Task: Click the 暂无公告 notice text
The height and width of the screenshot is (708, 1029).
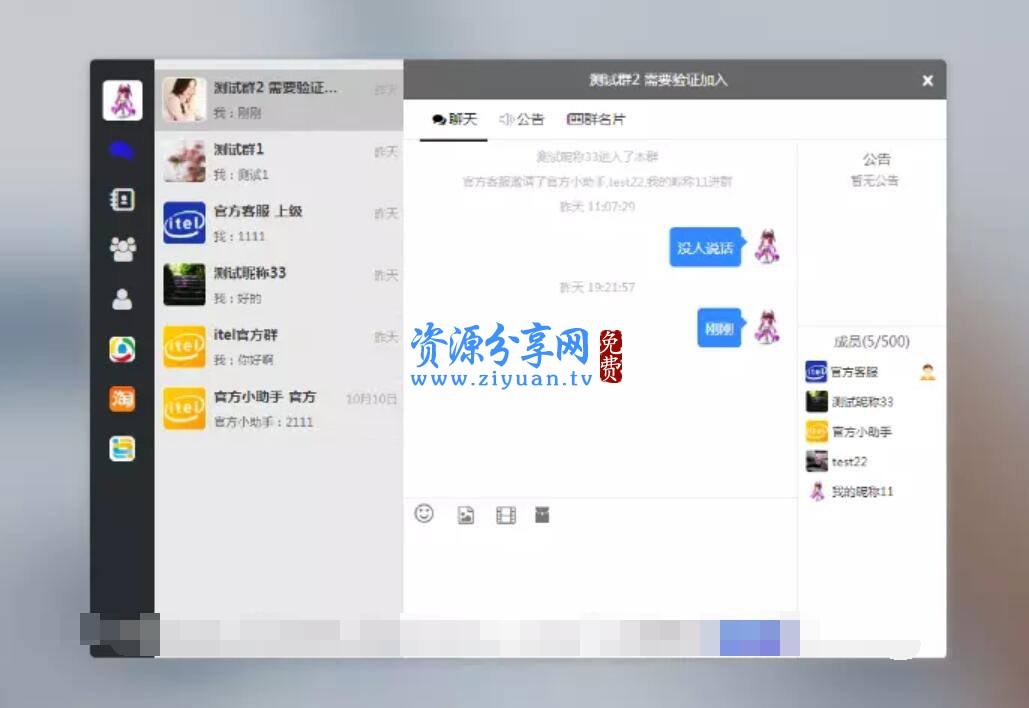Action: 875,180
